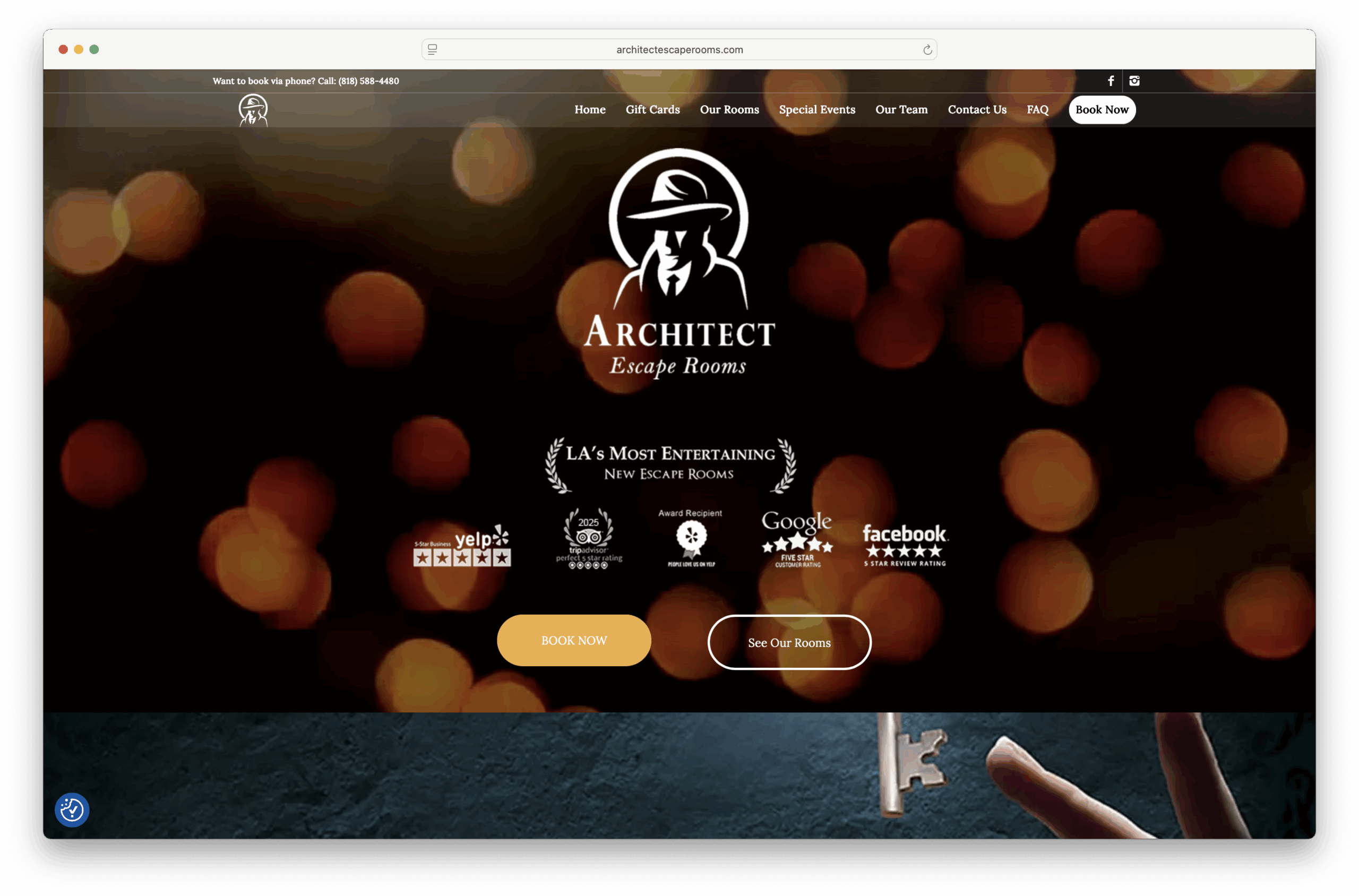Reload the page using the refresh icon
Image resolution: width=1359 pixels, height=896 pixels.
pyautogui.click(x=927, y=50)
